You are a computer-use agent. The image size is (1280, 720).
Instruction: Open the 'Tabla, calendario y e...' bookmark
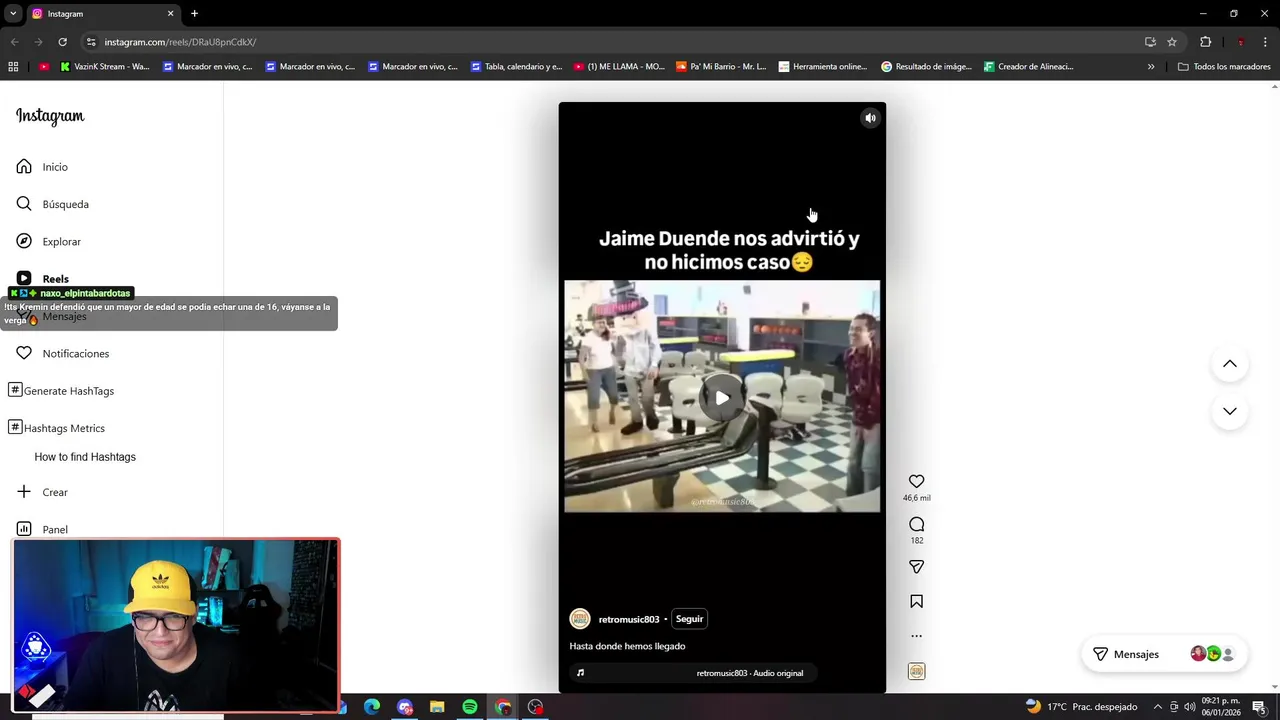click(x=515, y=67)
